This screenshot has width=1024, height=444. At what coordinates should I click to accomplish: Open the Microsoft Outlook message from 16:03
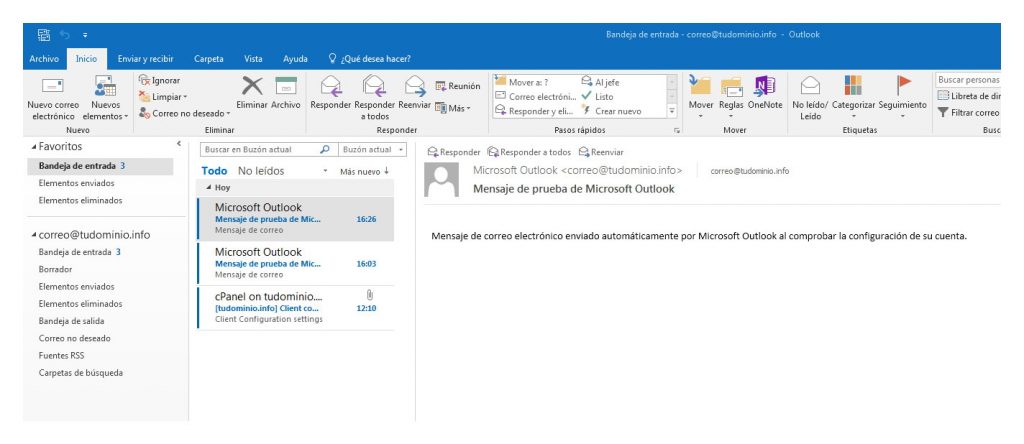(296, 263)
